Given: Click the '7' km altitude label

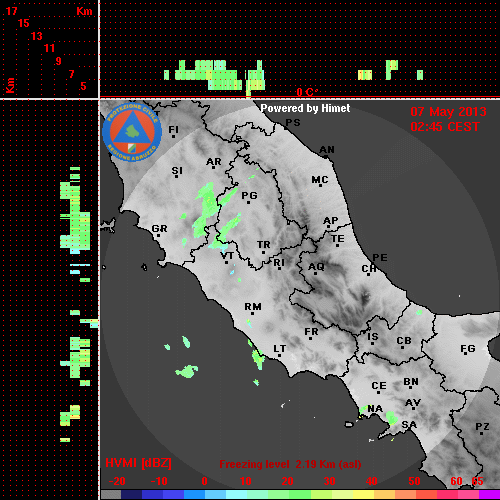Looking at the screenshot, I should tap(71, 74).
